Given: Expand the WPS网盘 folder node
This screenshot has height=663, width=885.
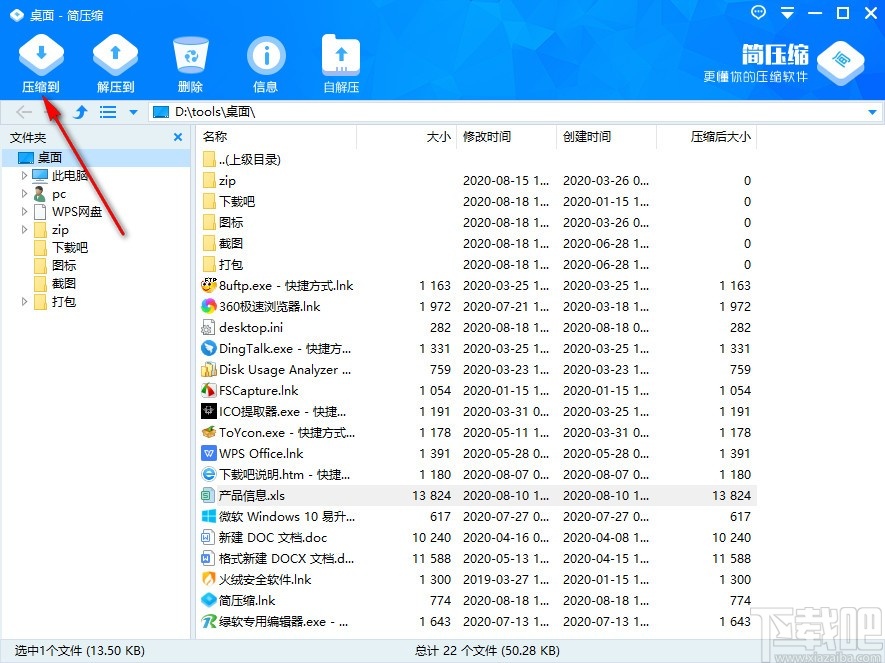Looking at the screenshot, I should 23,211.
